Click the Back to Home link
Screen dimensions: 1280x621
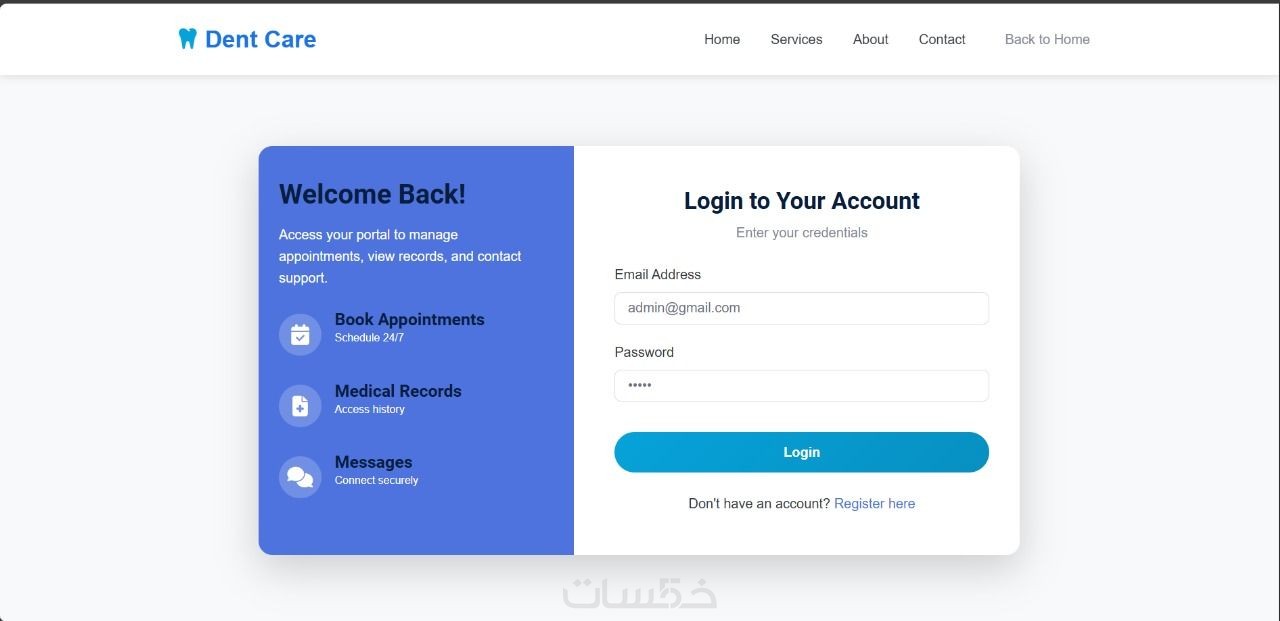point(1047,39)
